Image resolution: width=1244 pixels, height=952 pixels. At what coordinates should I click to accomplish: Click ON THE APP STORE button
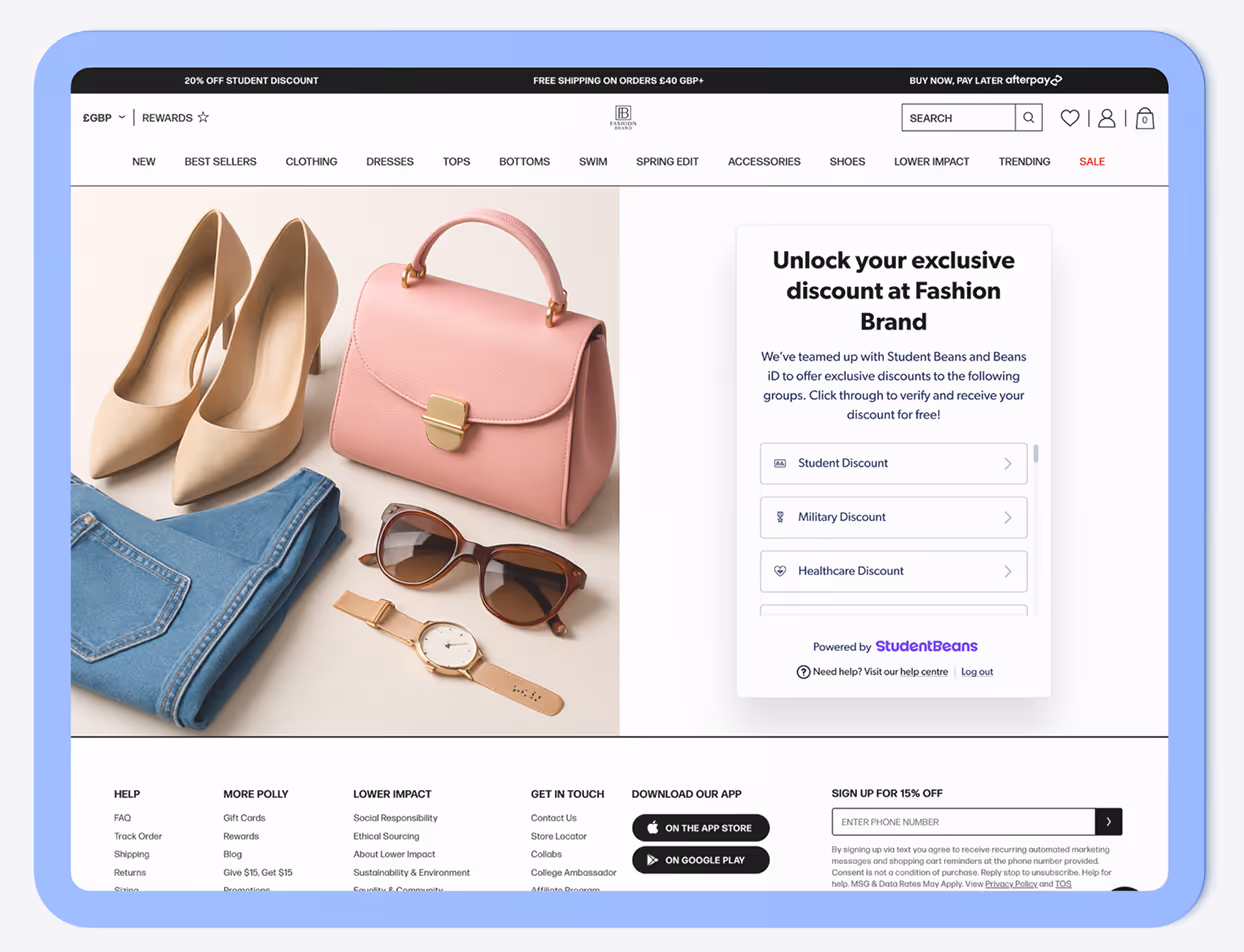pyautogui.click(x=700, y=828)
